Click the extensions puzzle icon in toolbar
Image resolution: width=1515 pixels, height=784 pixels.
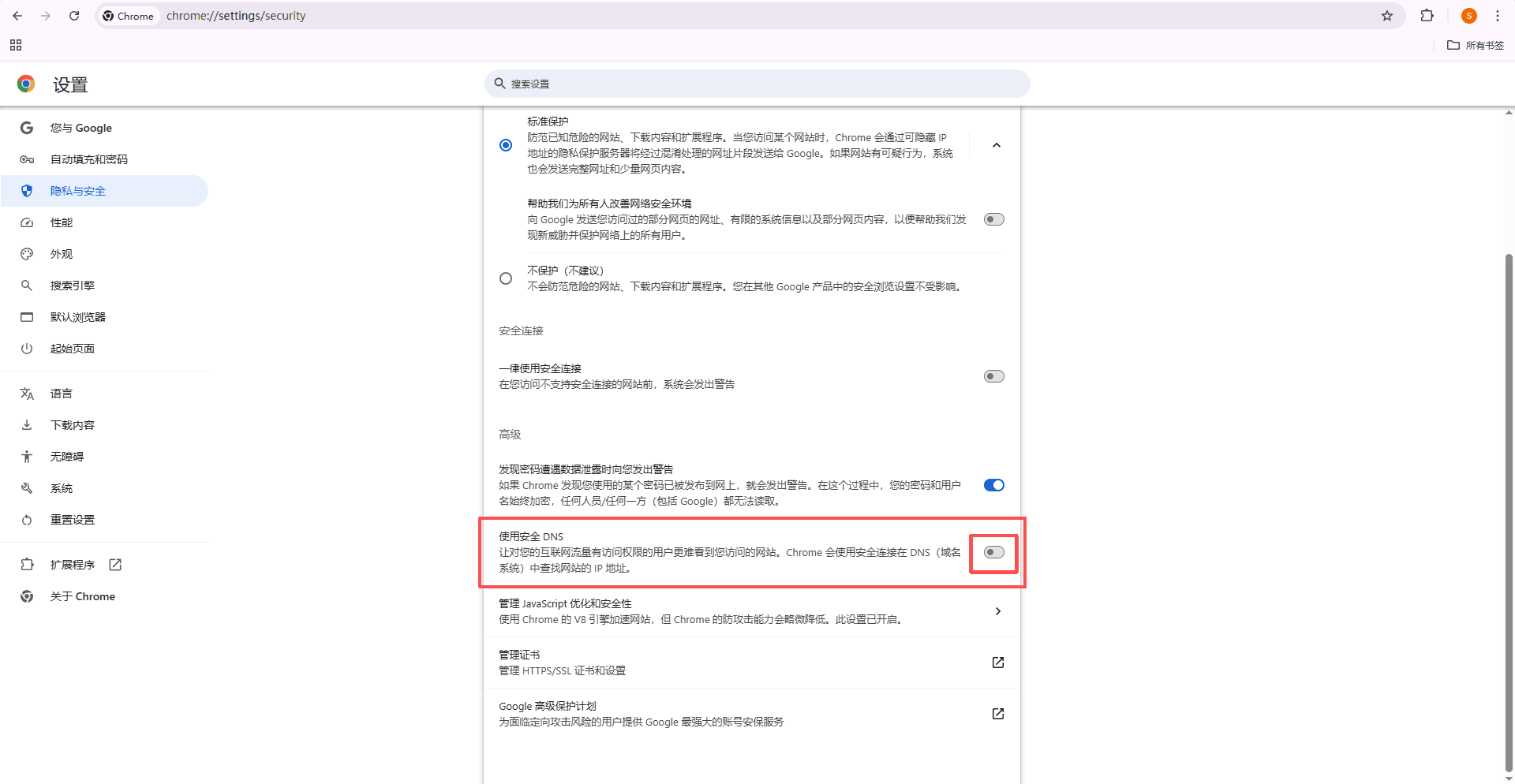pos(1427,16)
